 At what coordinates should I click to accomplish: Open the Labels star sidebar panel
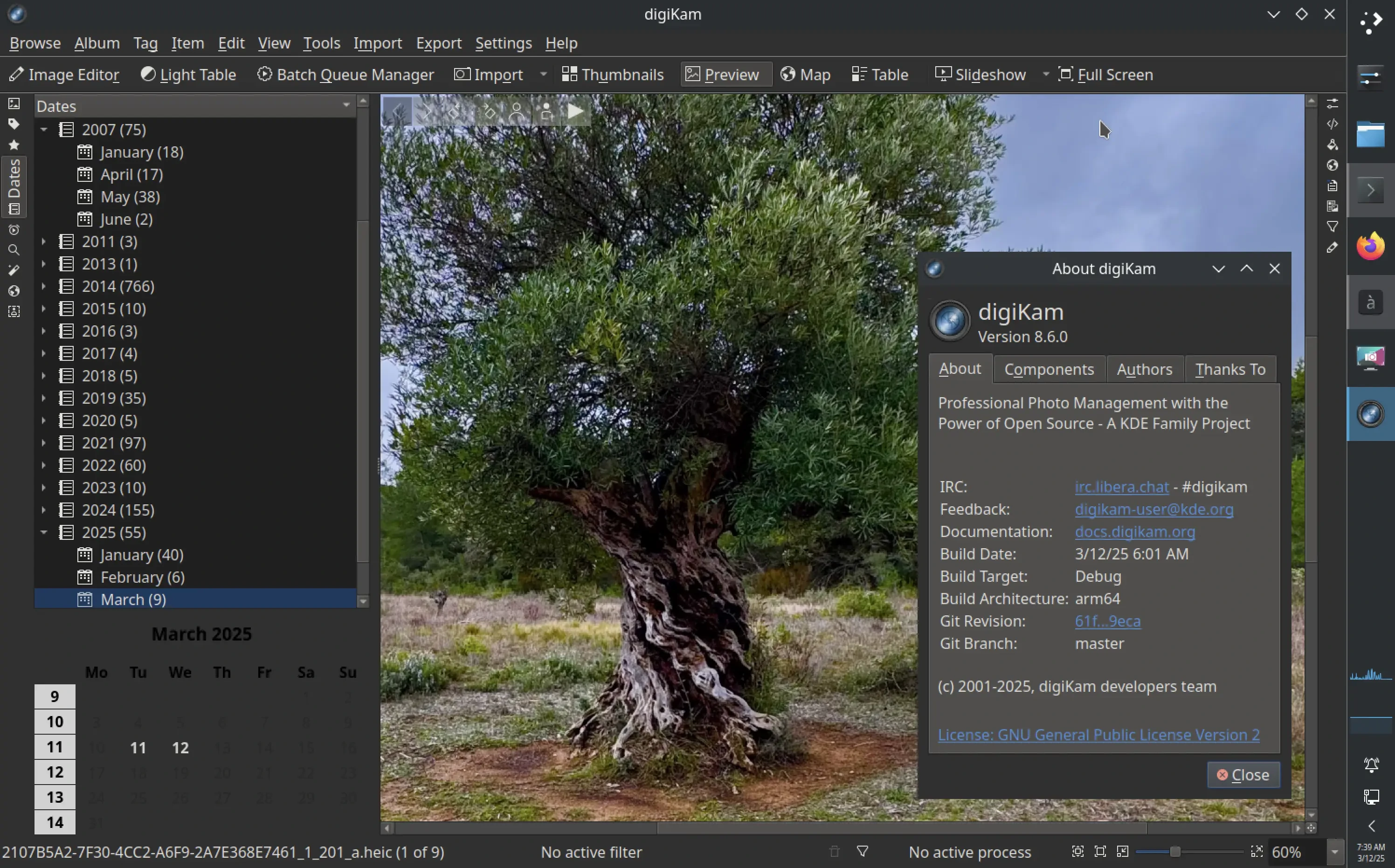pyautogui.click(x=14, y=145)
